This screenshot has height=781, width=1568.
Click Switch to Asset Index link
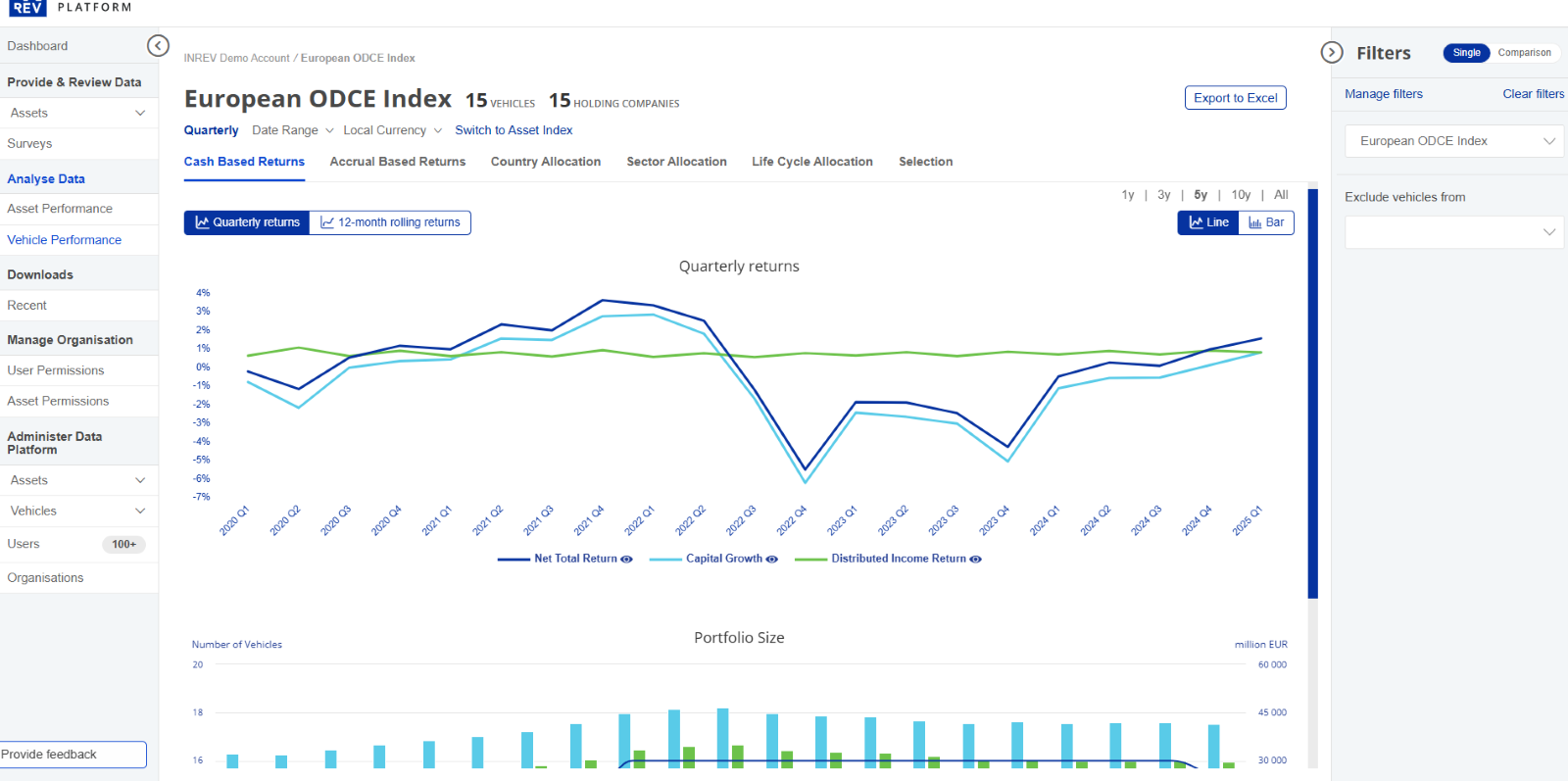click(514, 130)
